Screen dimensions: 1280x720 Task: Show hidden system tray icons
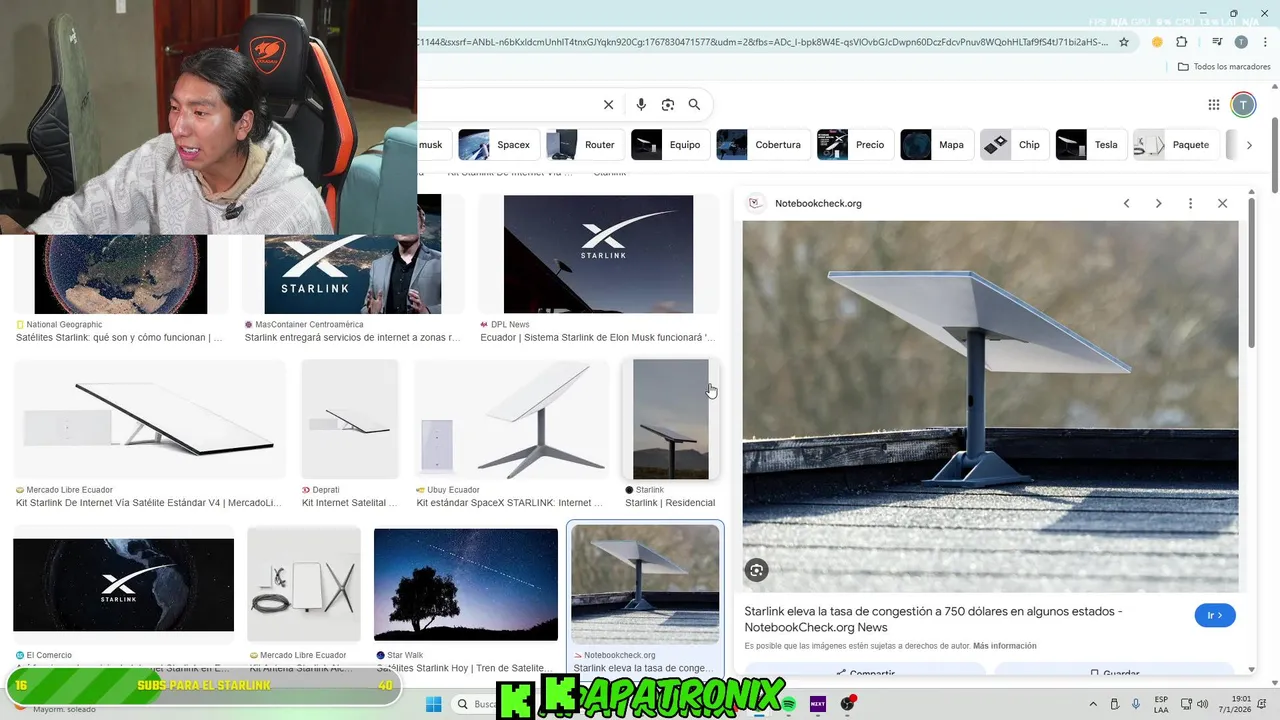click(x=1093, y=704)
